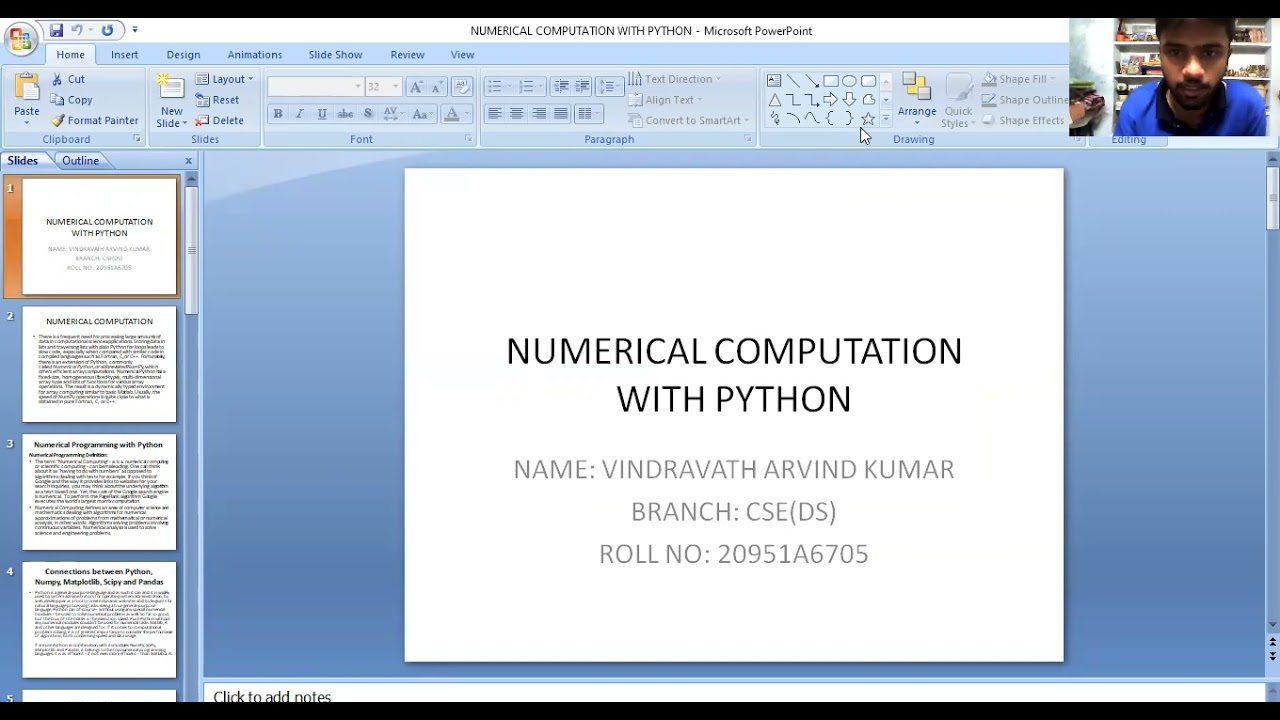Save the presentation using the floppy disk icon

pos(57,31)
